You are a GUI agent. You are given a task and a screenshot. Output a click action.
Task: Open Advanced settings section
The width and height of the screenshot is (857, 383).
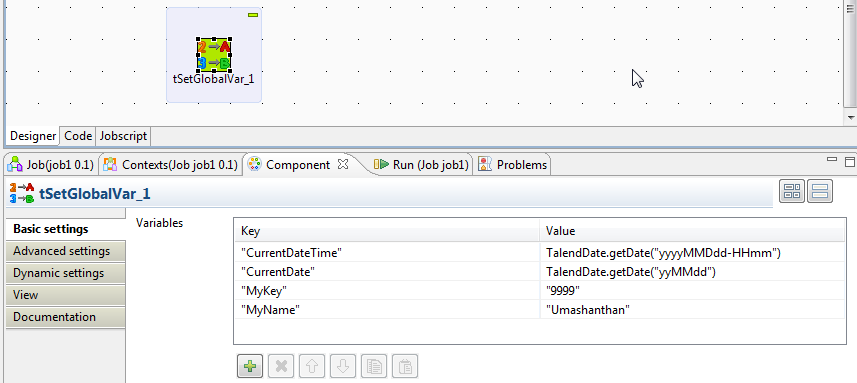coord(66,251)
